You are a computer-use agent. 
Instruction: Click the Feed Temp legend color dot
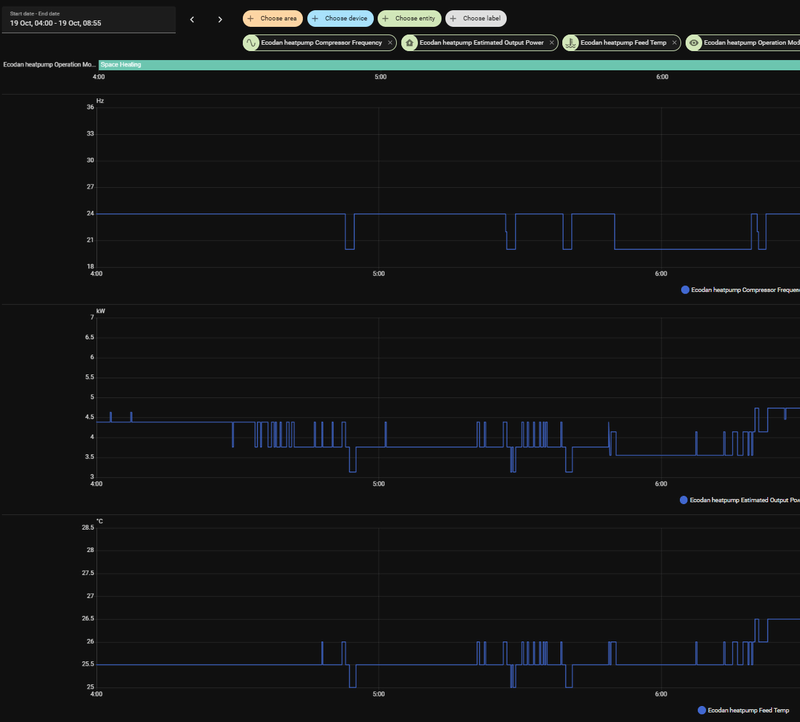point(702,710)
